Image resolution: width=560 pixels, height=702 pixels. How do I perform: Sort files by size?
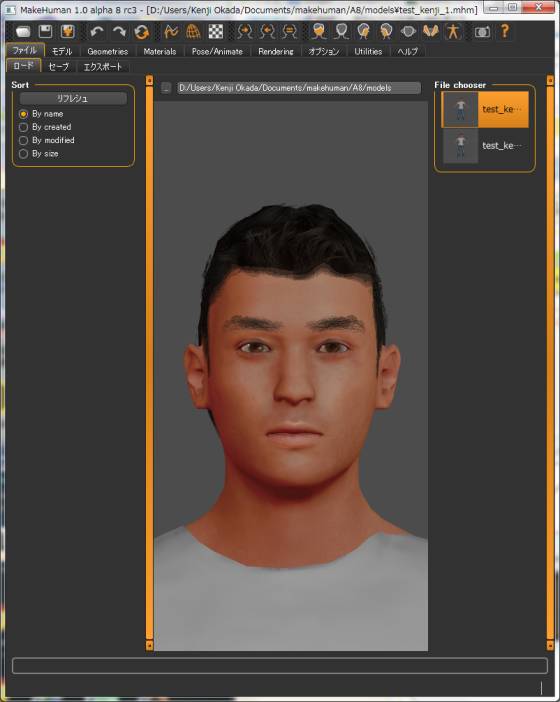39,154
